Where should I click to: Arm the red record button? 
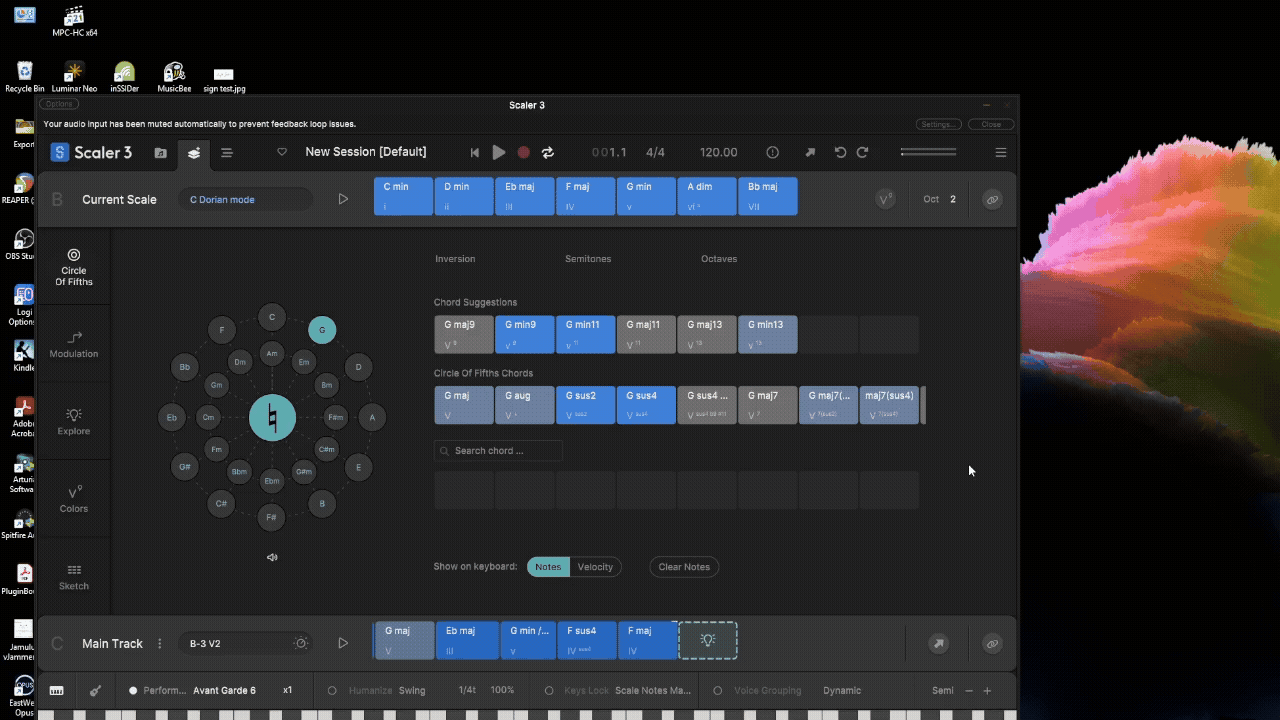click(x=523, y=153)
